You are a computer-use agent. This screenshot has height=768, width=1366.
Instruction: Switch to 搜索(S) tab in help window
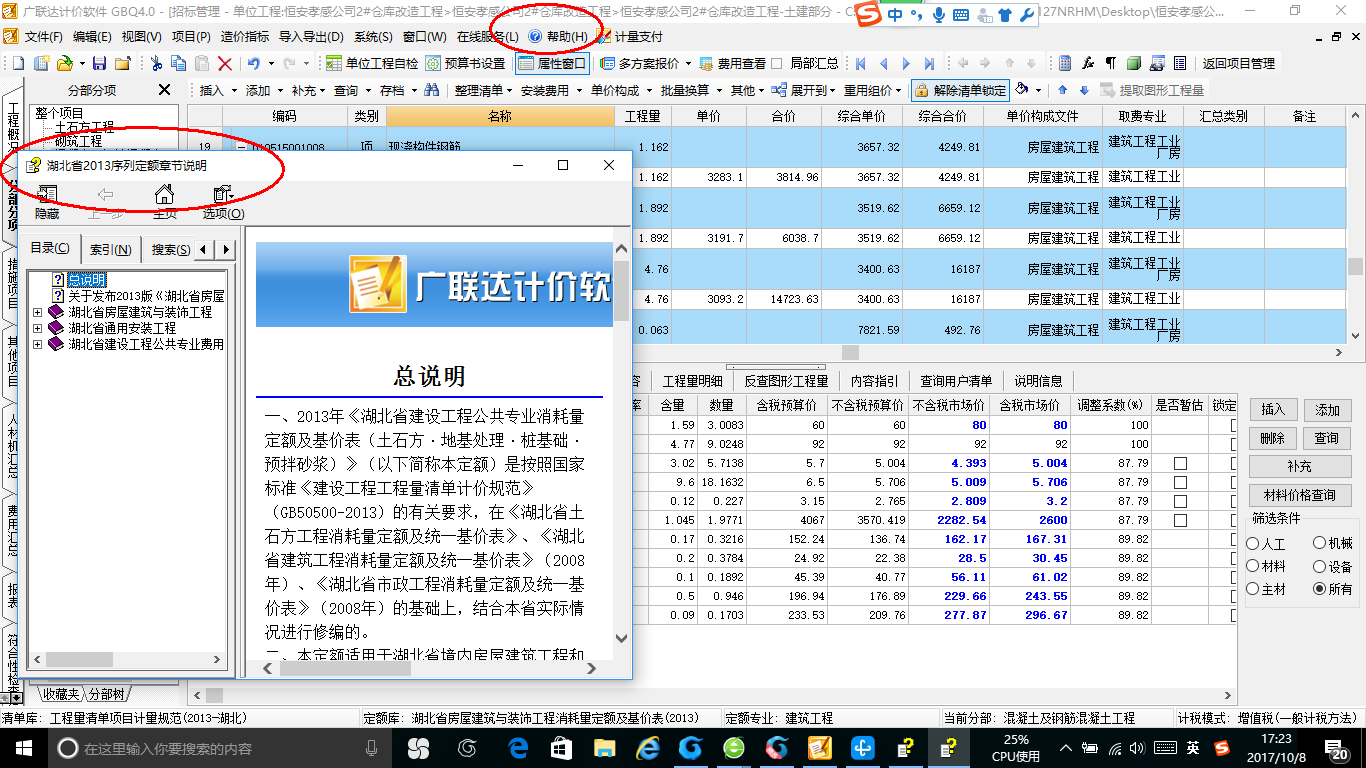(x=169, y=249)
